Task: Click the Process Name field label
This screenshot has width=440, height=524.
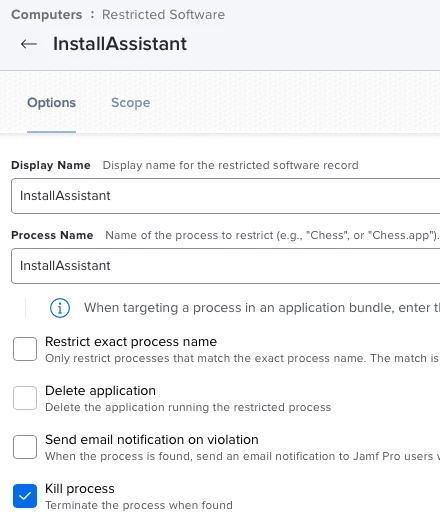Action: (52, 235)
